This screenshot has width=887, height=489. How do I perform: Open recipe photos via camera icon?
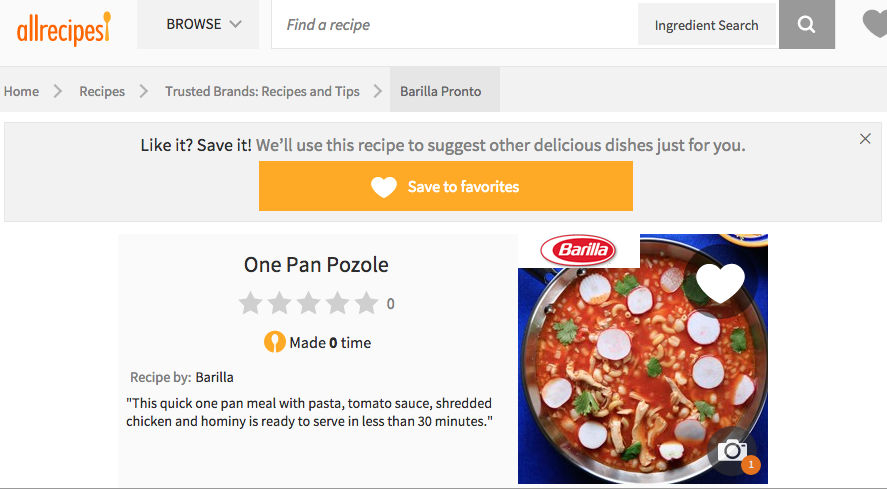(733, 451)
